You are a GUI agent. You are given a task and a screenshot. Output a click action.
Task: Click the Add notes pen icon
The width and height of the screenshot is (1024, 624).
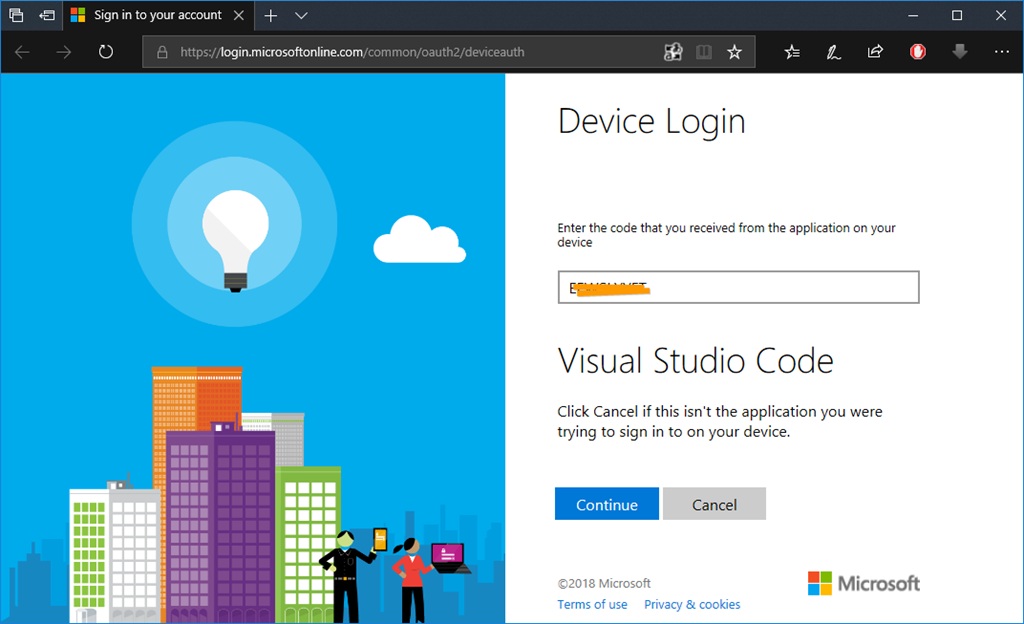(833, 52)
